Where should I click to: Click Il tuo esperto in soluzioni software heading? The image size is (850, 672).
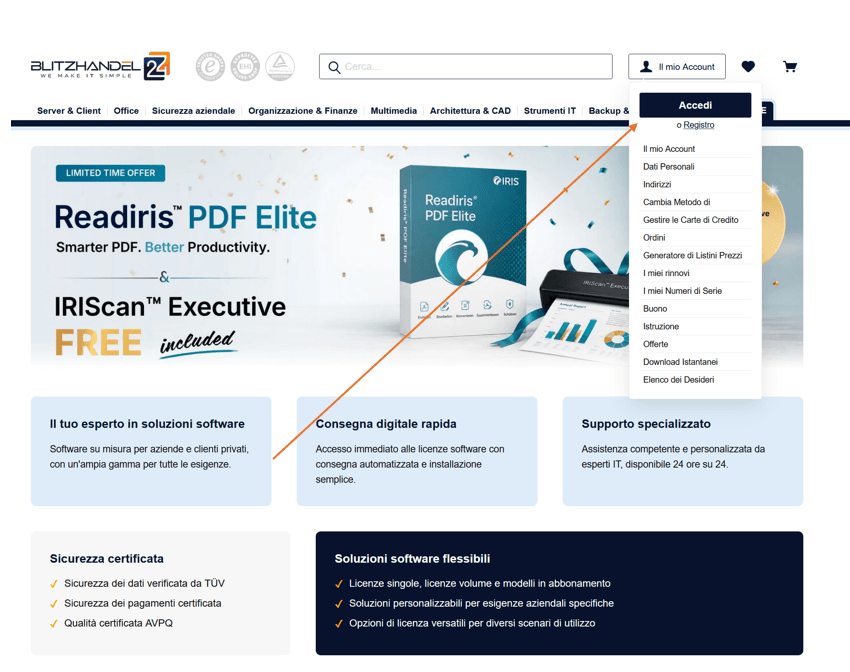(x=147, y=424)
